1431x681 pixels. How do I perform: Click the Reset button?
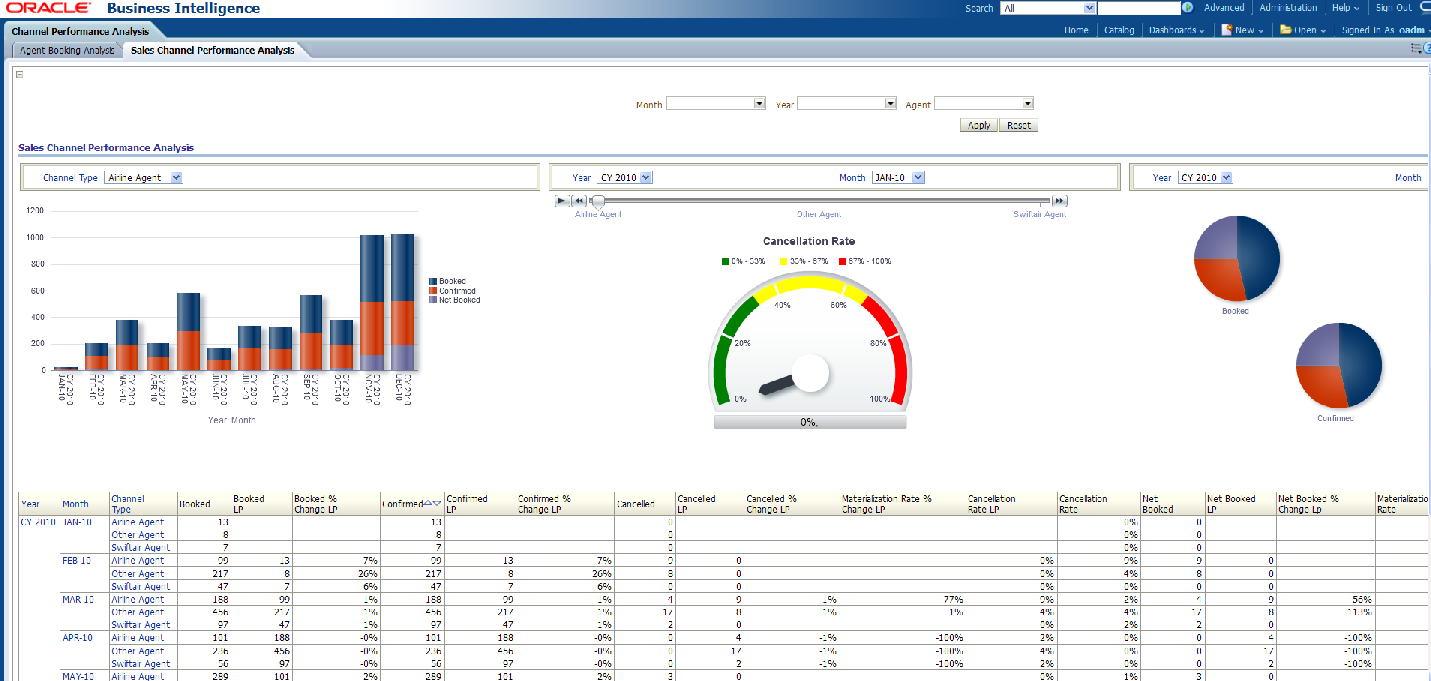click(x=1019, y=126)
